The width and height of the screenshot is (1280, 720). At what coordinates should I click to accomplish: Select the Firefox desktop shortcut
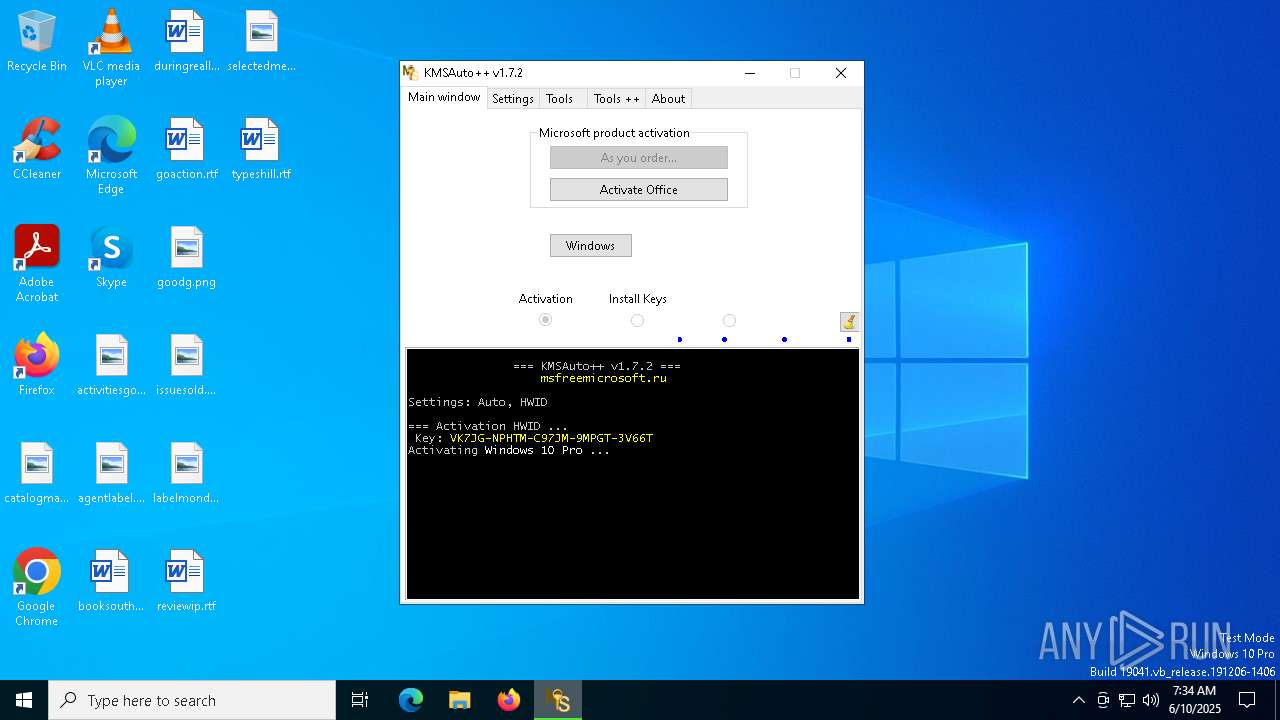click(37, 366)
